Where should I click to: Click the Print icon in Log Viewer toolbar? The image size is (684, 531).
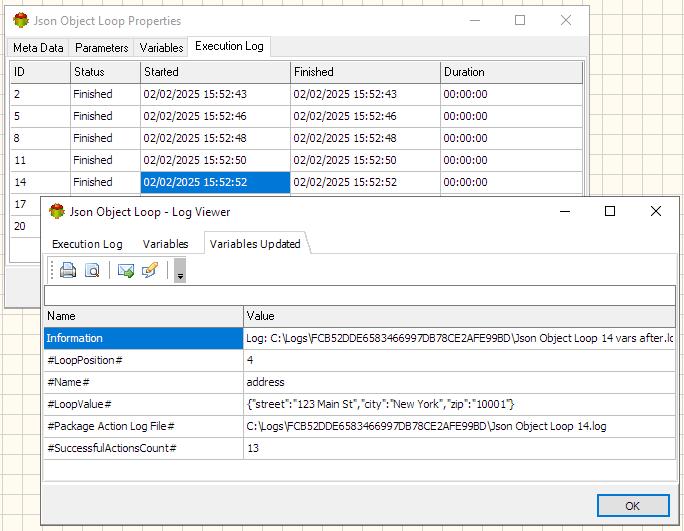pyautogui.click(x=68, y=271)
